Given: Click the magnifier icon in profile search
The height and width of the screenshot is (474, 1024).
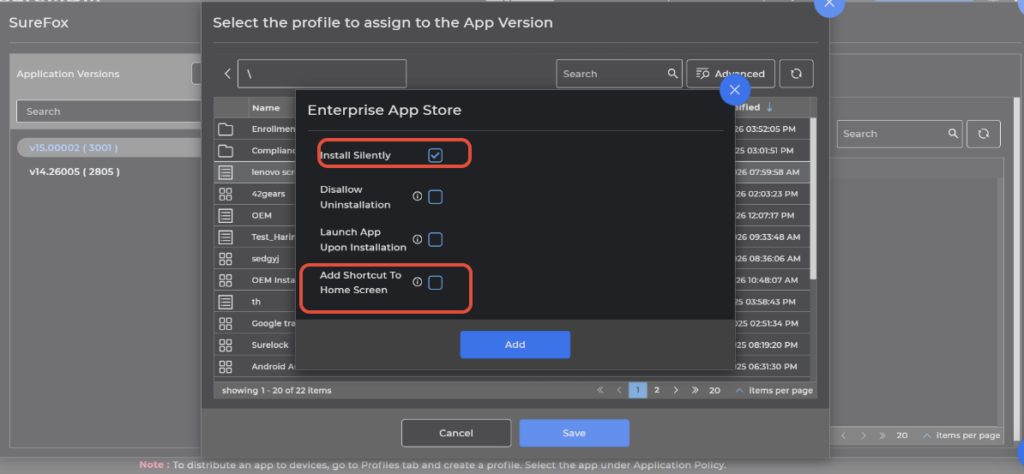Looking at the screenshot, I should point(673,73).
